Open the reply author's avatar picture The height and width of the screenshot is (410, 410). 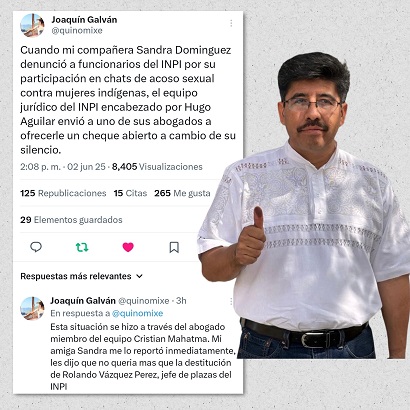click(x=32, y=308)
